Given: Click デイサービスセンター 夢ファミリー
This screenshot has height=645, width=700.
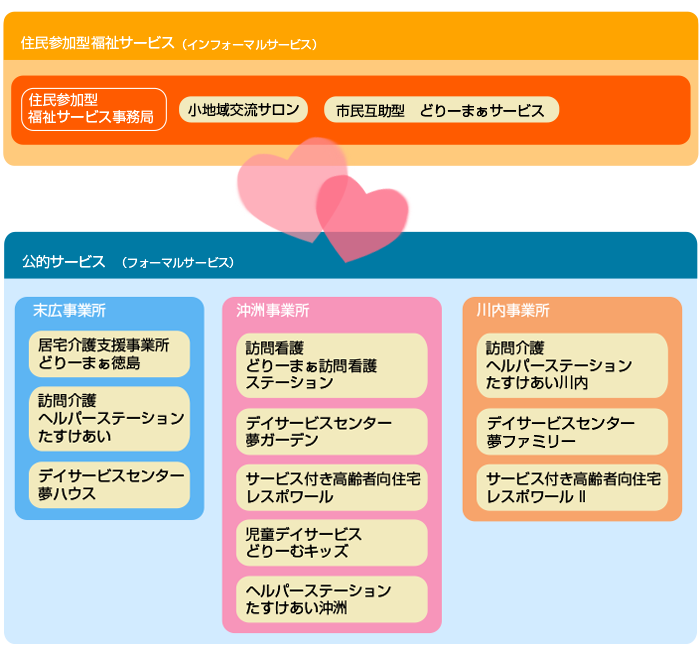Looking at the screenshot, I should (x=571, y=432).
